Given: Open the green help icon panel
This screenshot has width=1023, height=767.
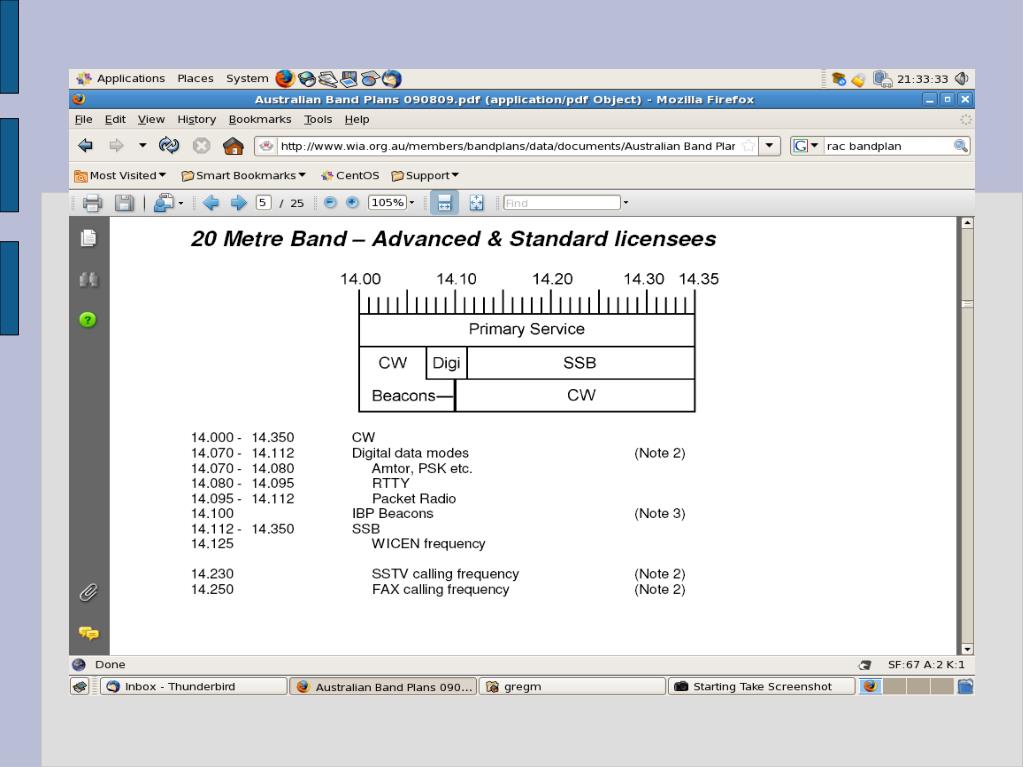Looking at the screenshot, I should pyautogui.click(x=87, y=320).
